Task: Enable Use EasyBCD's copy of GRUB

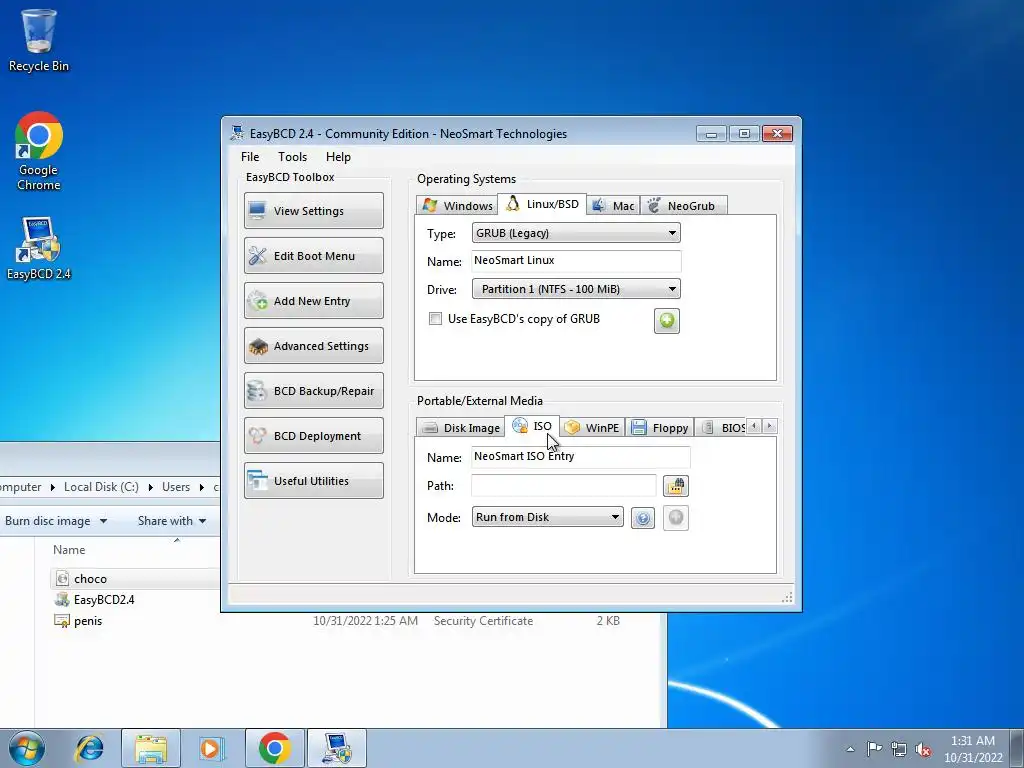Action: point(435,319)
